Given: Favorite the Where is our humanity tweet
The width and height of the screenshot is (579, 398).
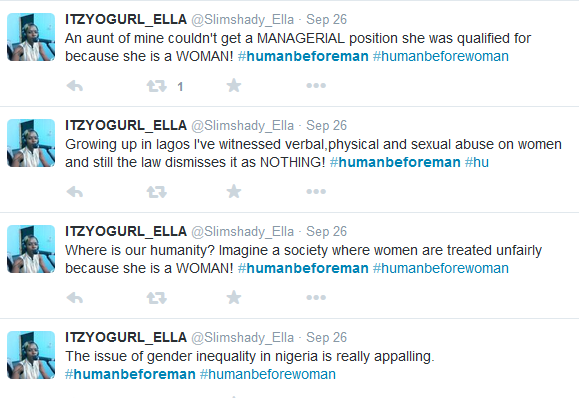Looking at the screenshot, I should coord(234,298).
